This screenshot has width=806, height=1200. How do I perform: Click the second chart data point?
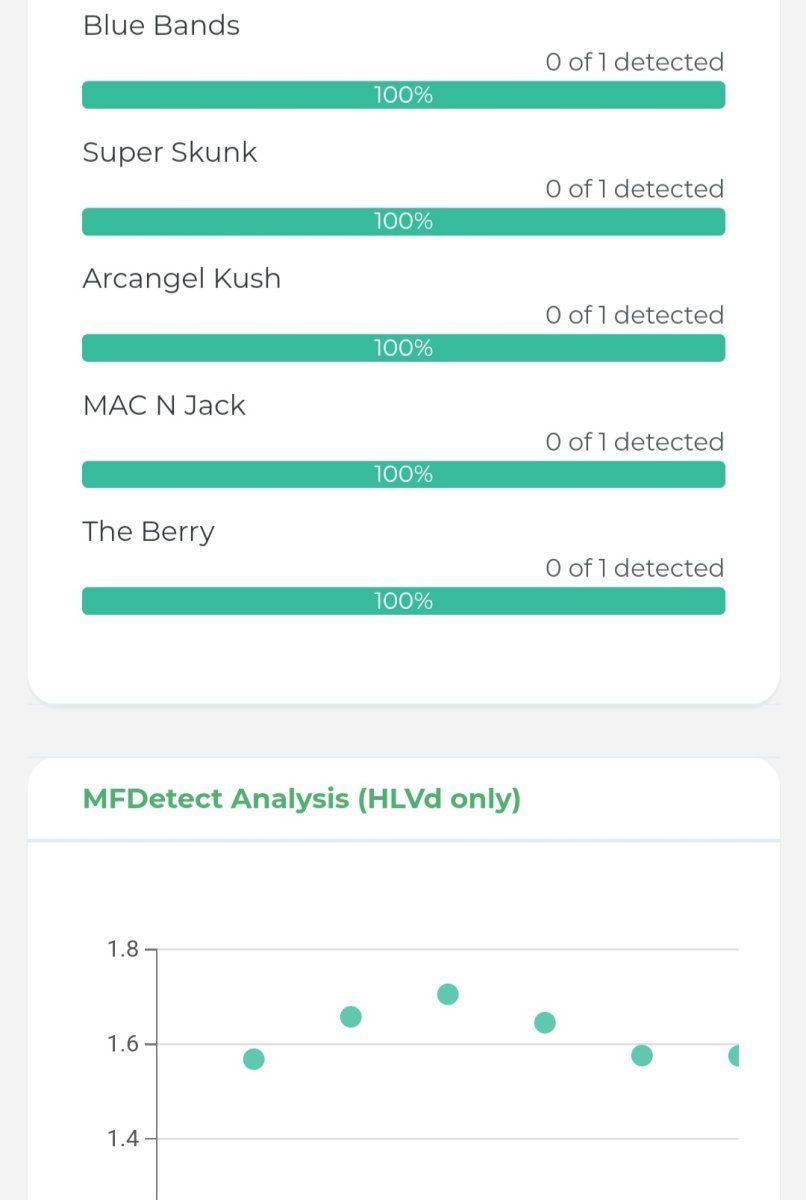coord(351,1017)
